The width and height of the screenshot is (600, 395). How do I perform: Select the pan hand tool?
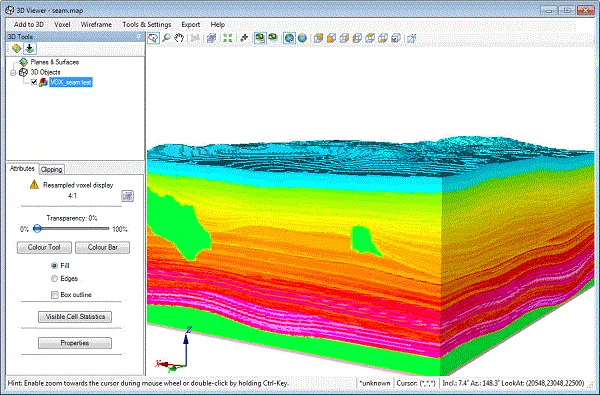click(x=179, y=38)
